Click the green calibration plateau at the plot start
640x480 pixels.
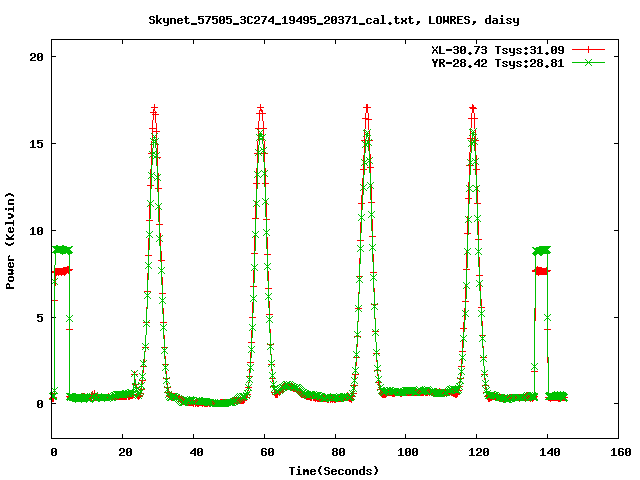coord(62,249)
